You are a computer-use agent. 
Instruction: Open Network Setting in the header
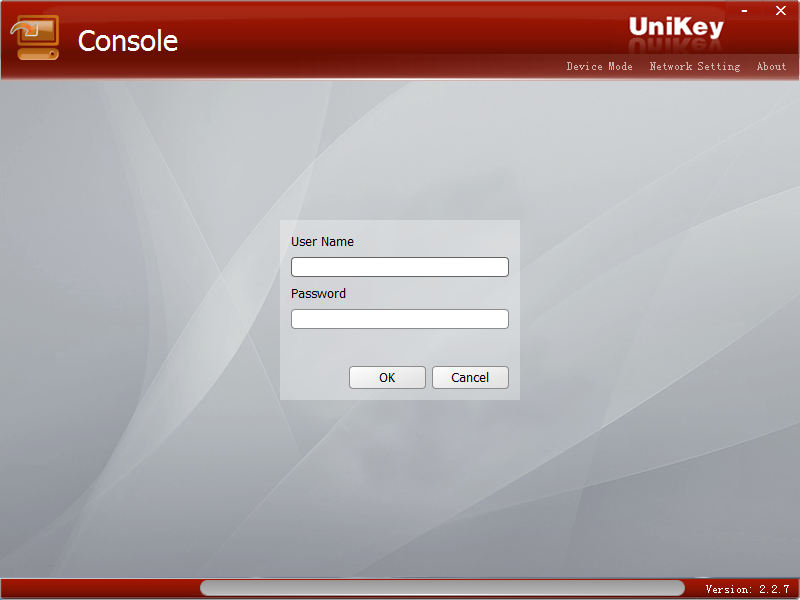694,66
